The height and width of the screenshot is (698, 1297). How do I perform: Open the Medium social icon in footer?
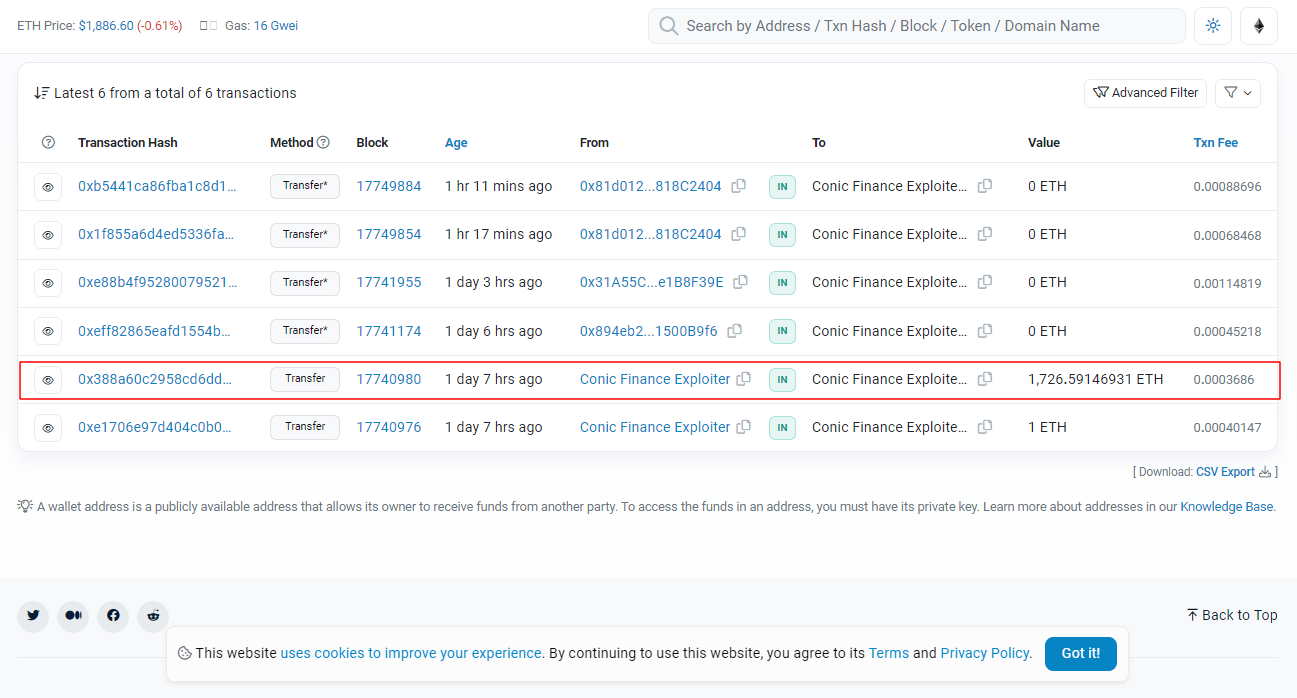(73, 616)
